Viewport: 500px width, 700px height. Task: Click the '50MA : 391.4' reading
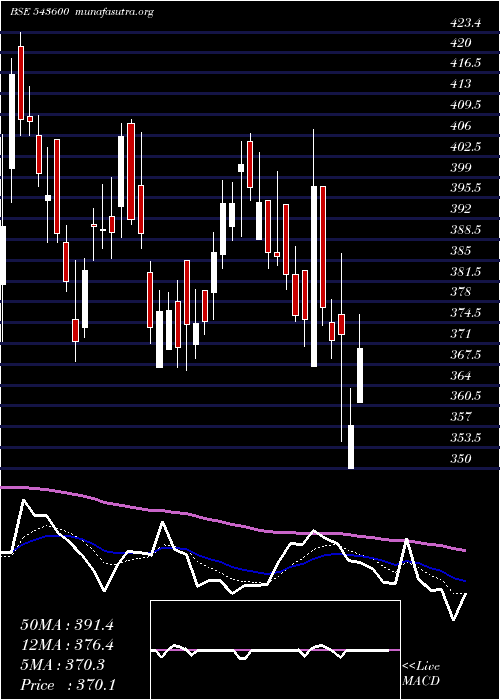67,625
